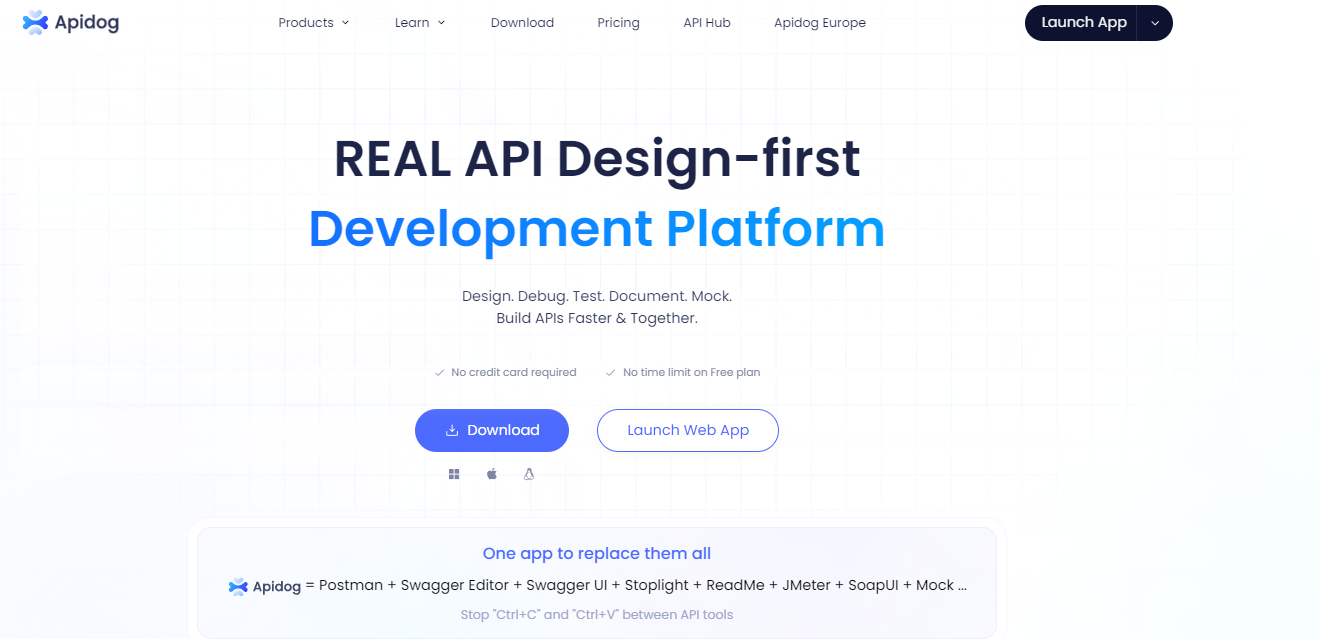Click 'No time limit on Free plan' text
This screenshot has width=1320, height=639.
click(x=691, y=372)
